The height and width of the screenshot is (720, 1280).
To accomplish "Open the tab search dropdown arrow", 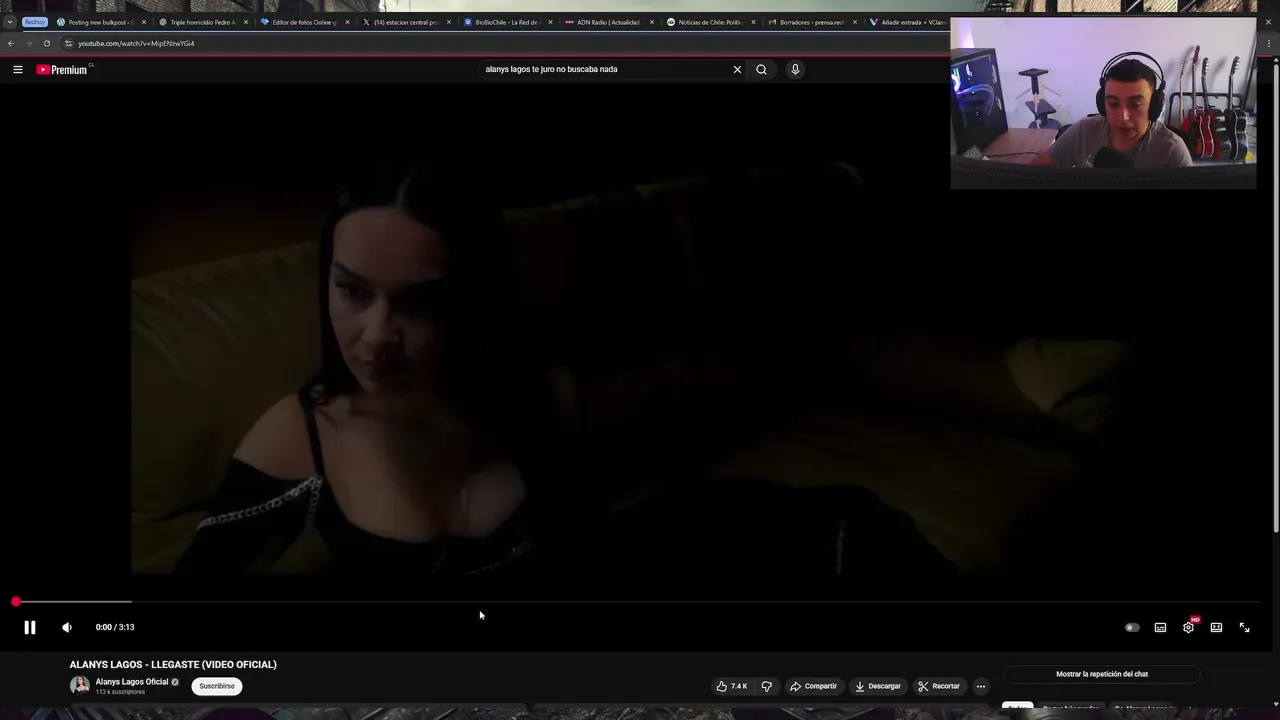I will pyautogui.click(x=9, y=22).
